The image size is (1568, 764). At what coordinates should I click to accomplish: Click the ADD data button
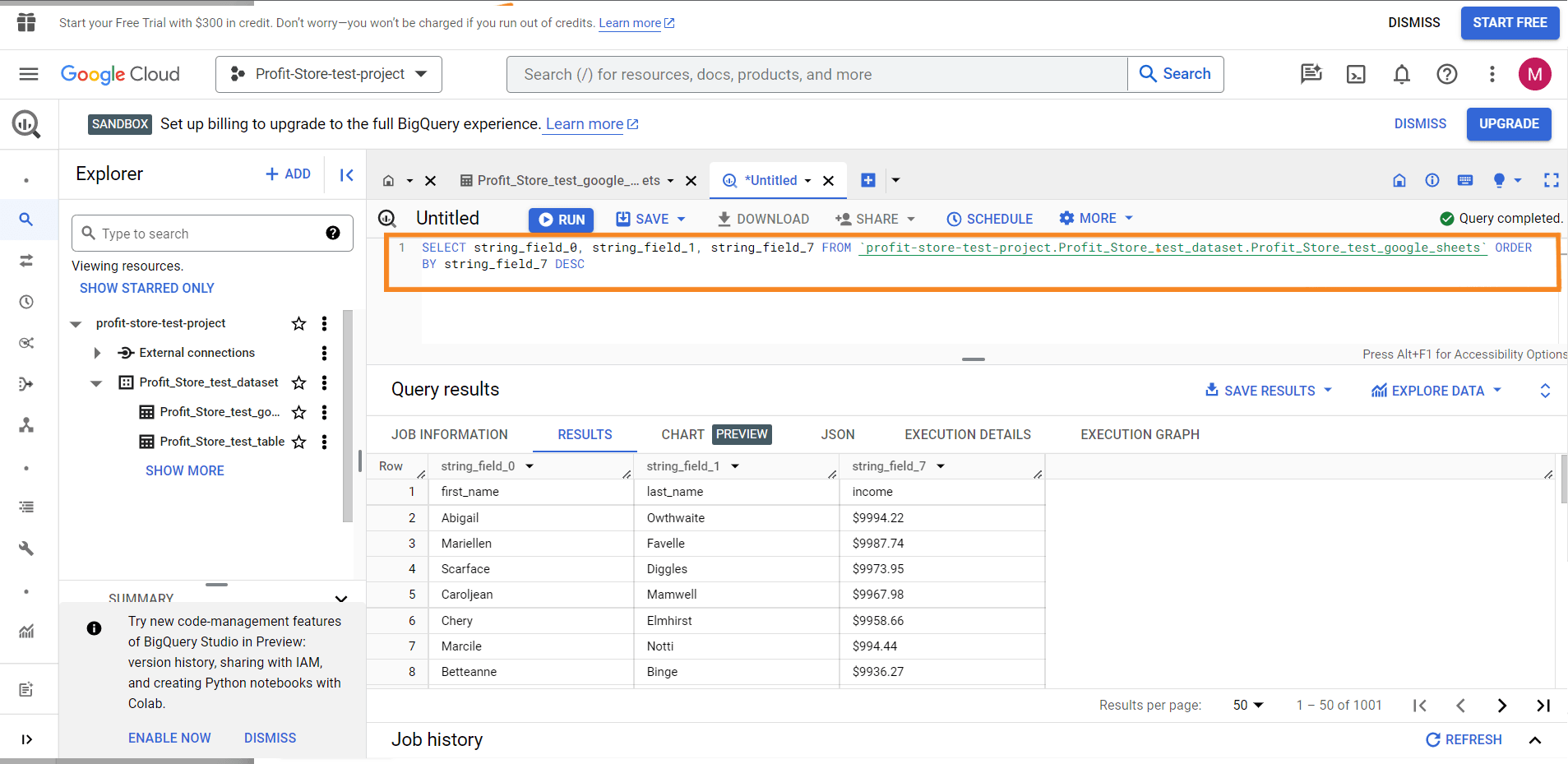[x=289, y=174]
